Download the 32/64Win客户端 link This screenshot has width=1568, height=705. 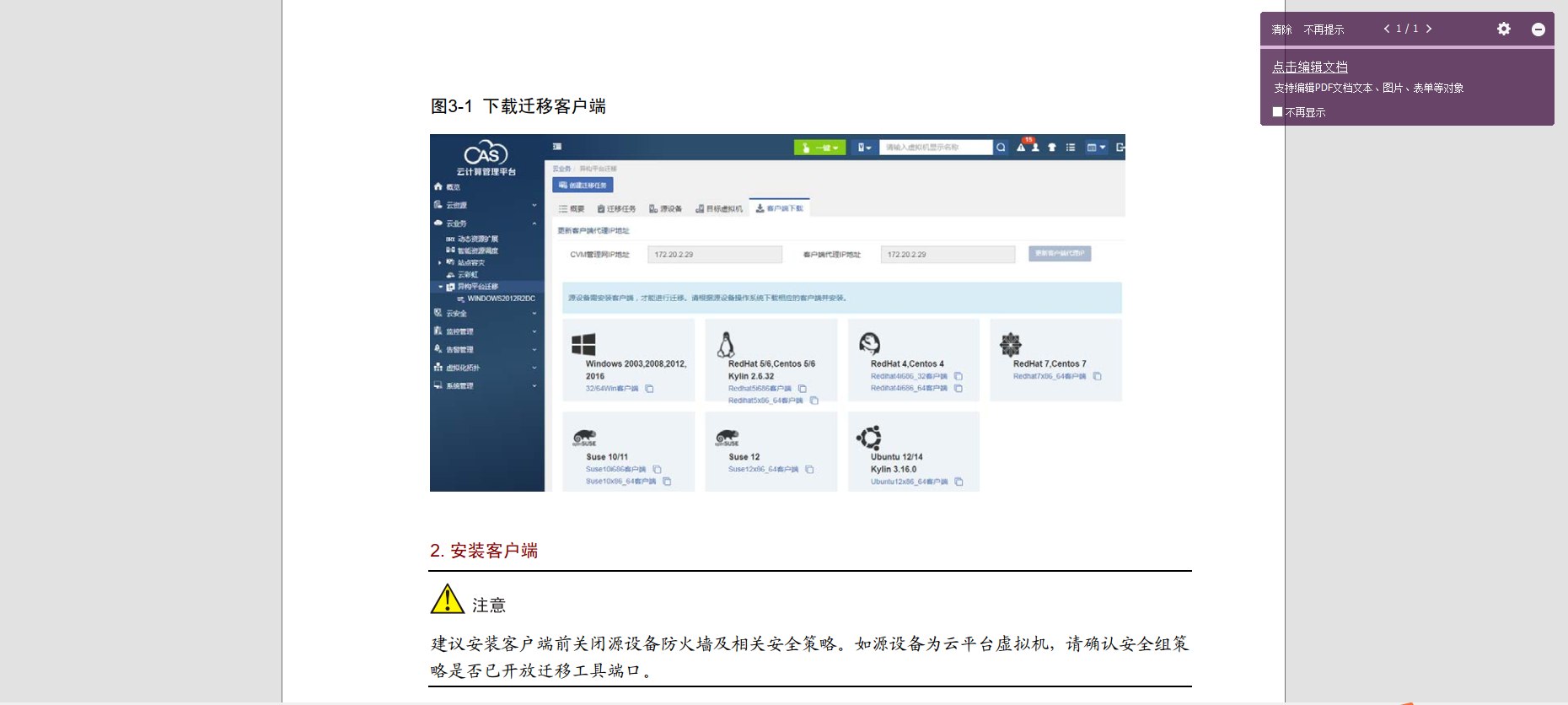click(612, 389)
